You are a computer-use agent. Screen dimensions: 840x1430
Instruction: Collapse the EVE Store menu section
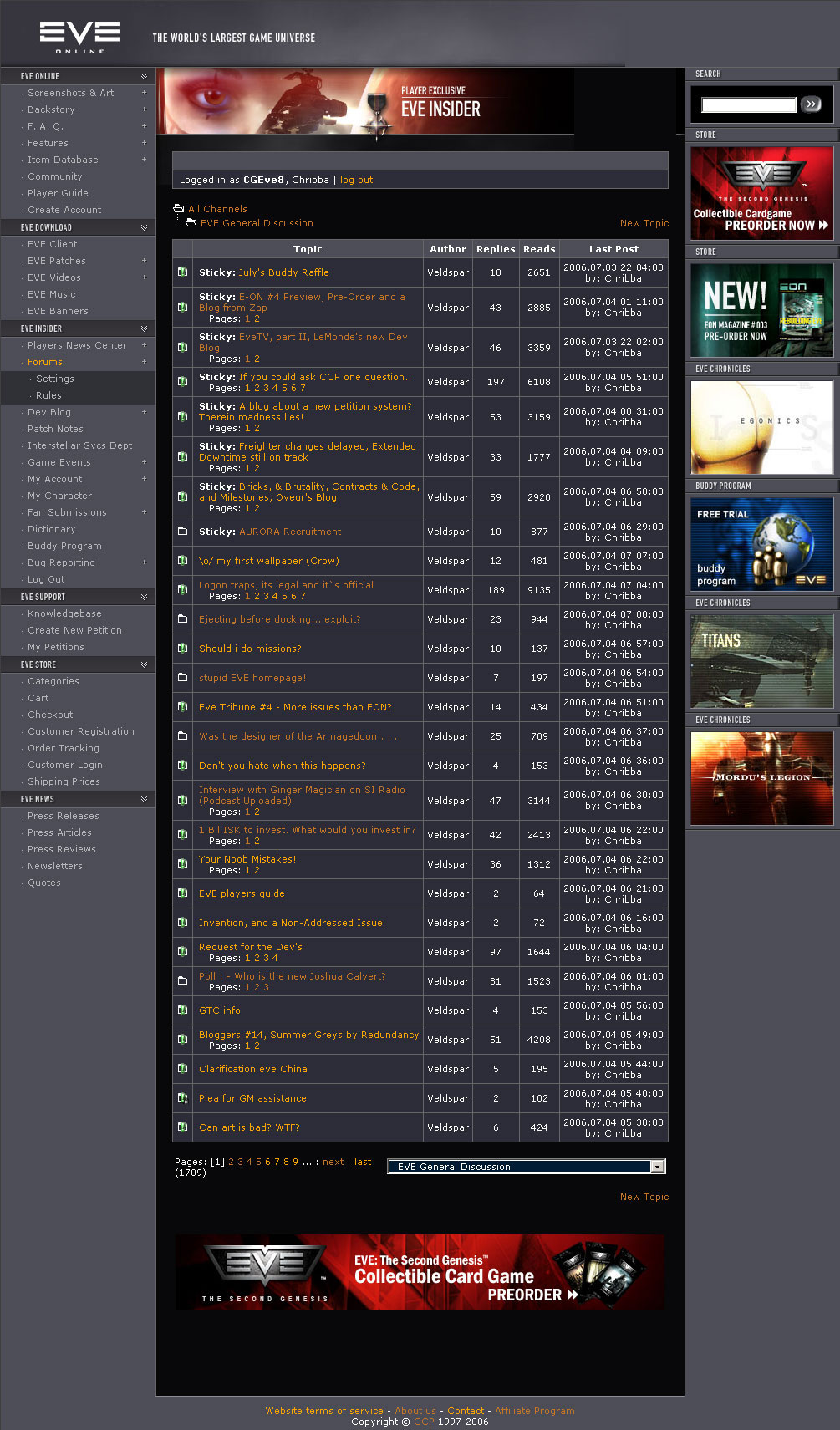click(144, 664)
